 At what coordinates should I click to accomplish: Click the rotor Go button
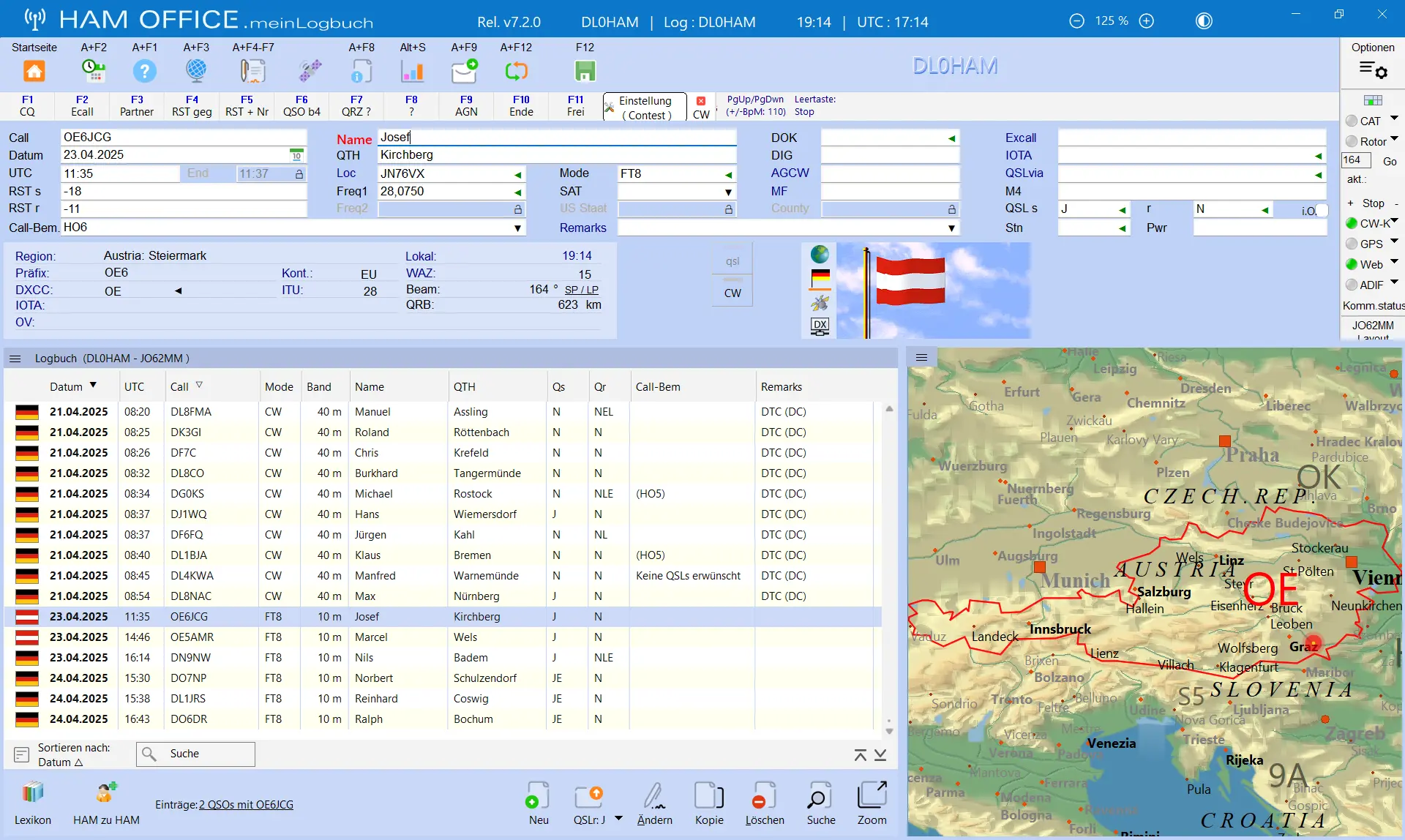1389,161
